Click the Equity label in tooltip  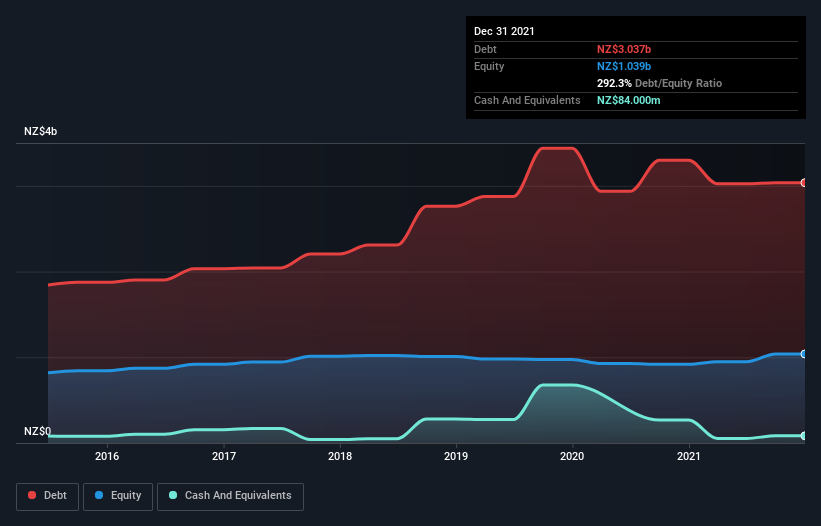point(489,66)
